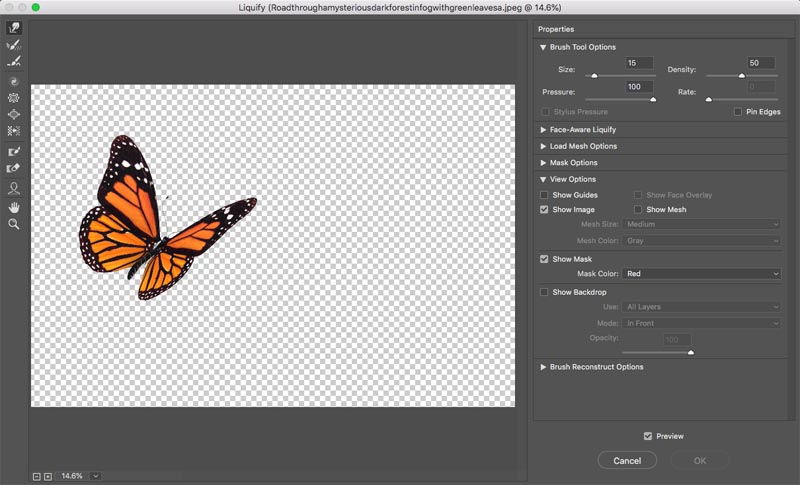Click the brush Size input field
This screenshot has width=800, height=485.
coord(639,63)
